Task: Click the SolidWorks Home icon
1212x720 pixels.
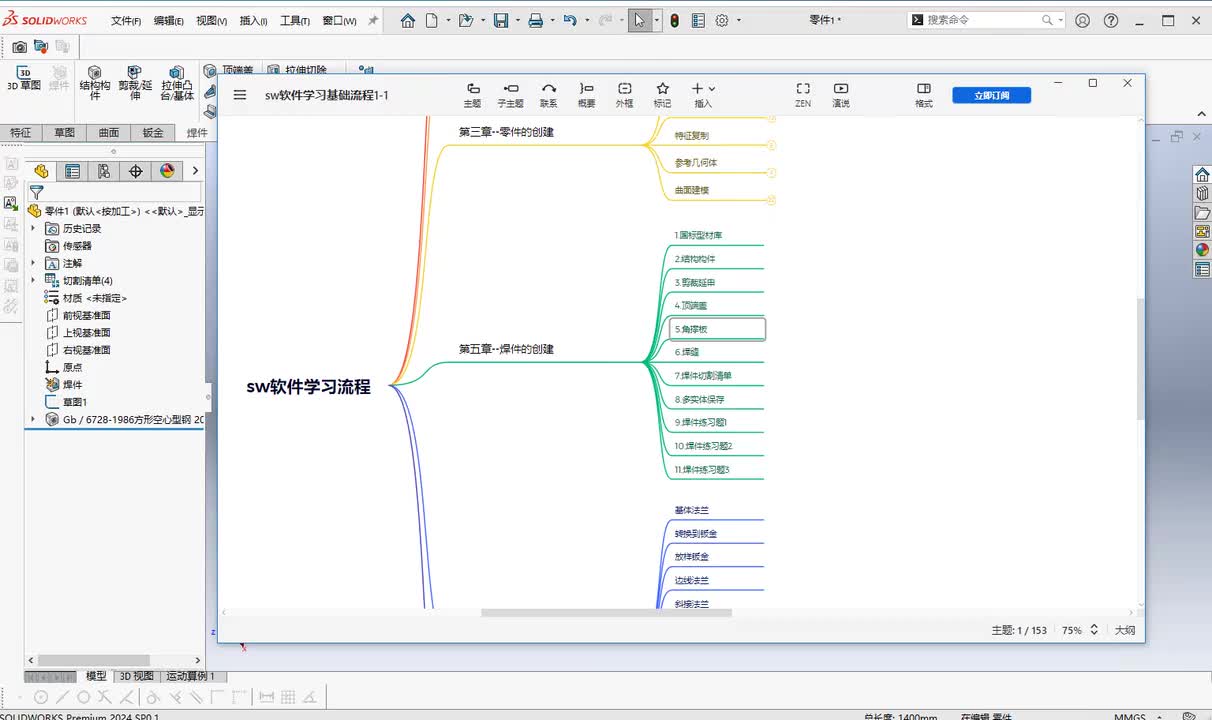Action: point(407,20)
